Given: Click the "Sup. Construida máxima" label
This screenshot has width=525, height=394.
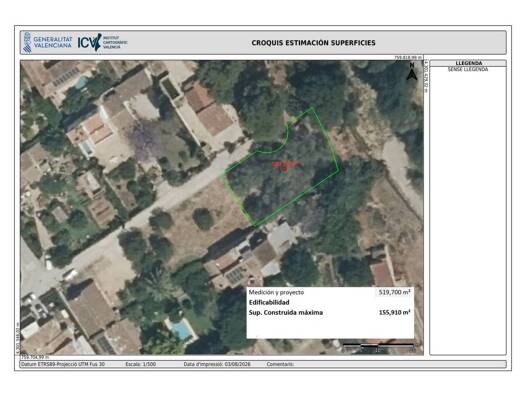Looking at the screenshot, I should (x=286, y=313).
